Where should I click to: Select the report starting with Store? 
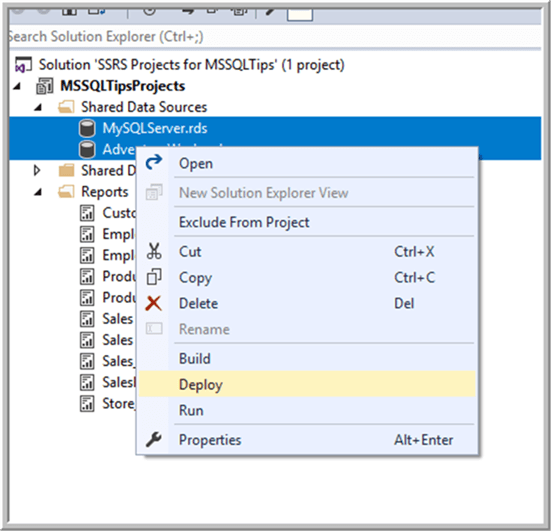[x=119, y=403]
